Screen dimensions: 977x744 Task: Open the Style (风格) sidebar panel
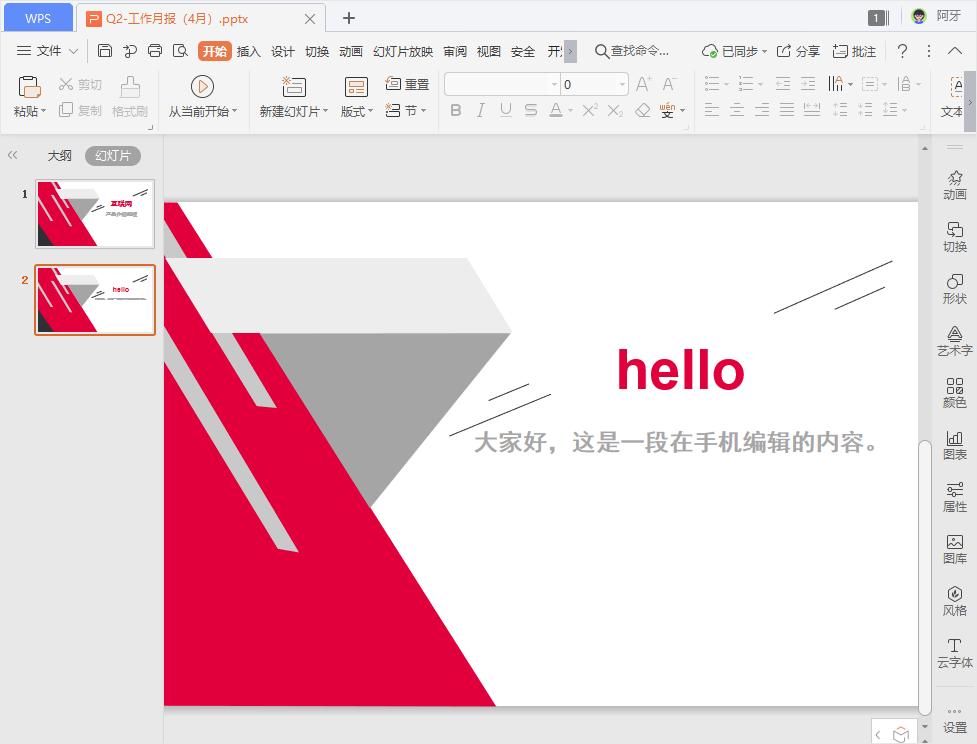tap(954, 601)
